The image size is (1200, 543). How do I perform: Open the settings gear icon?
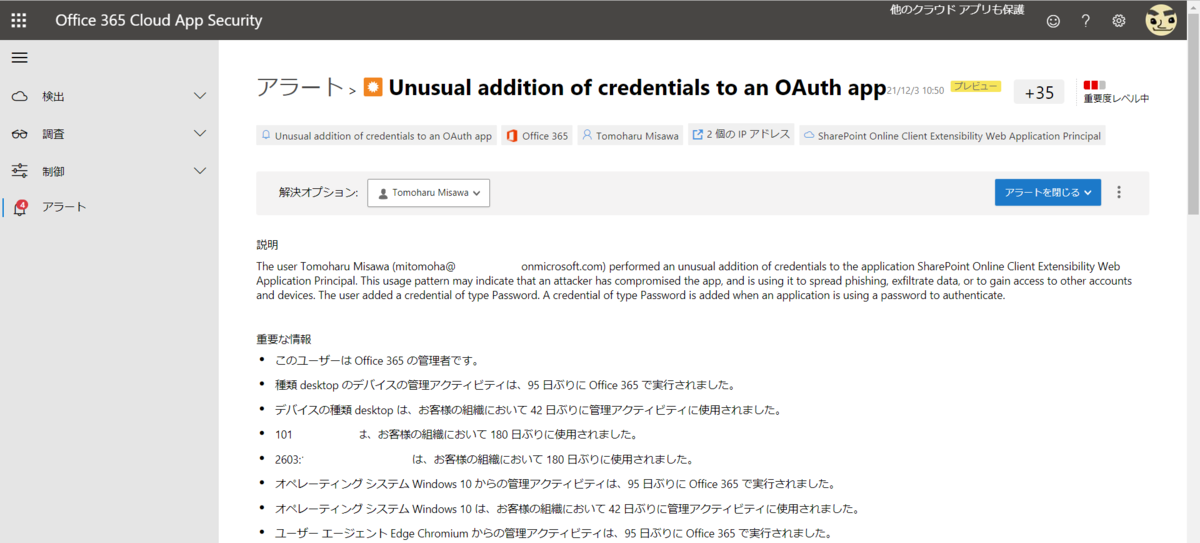1119,21
